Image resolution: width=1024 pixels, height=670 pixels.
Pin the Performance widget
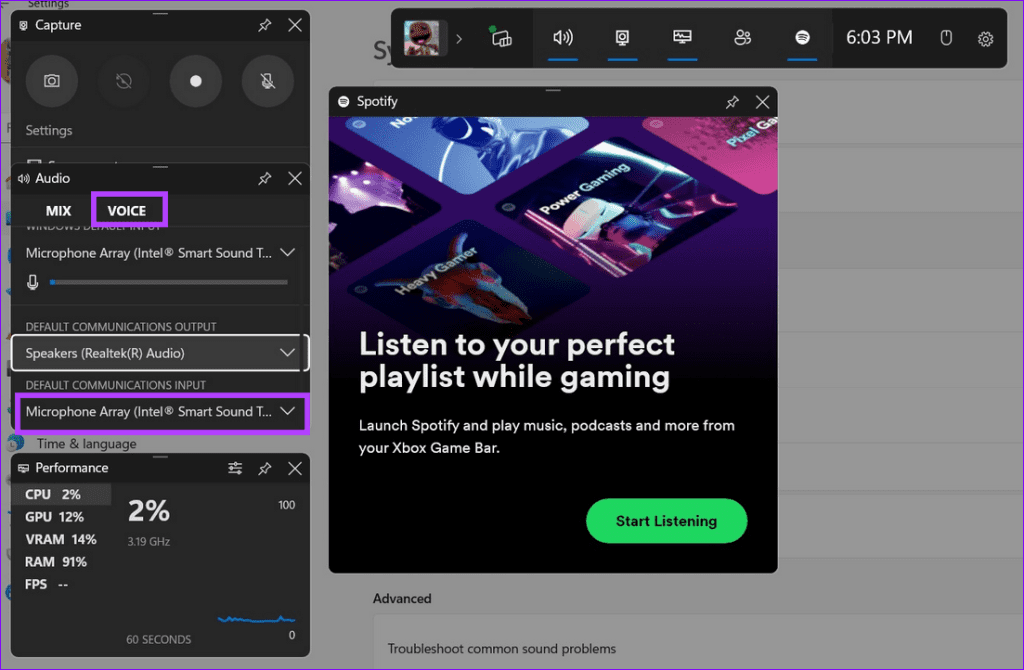(265, 468)
